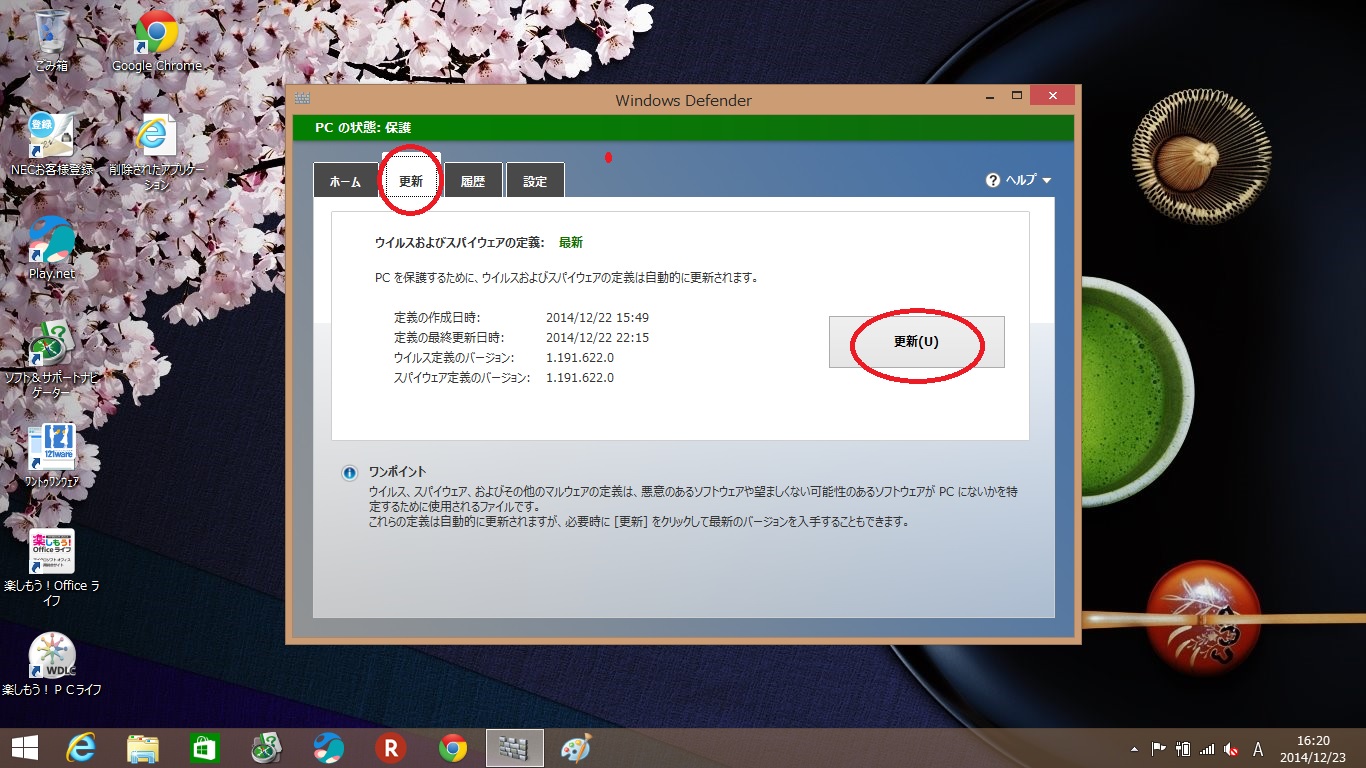Screen dimensions: 1366x768
Task: Open the red R icon in taskbar
Action: [x=390, y=747]
